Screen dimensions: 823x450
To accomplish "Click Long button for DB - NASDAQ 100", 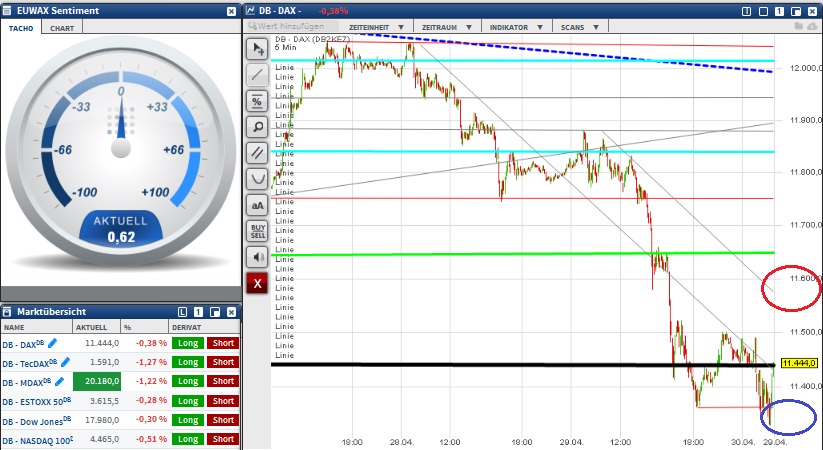I will point(187,439).
